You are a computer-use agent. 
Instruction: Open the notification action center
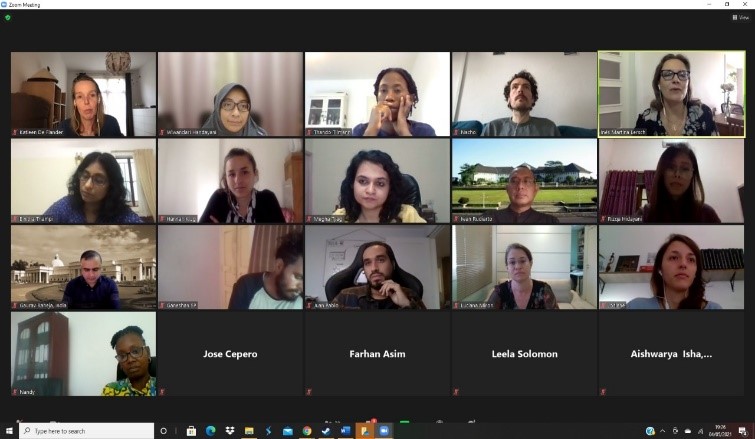click(743, 431)
